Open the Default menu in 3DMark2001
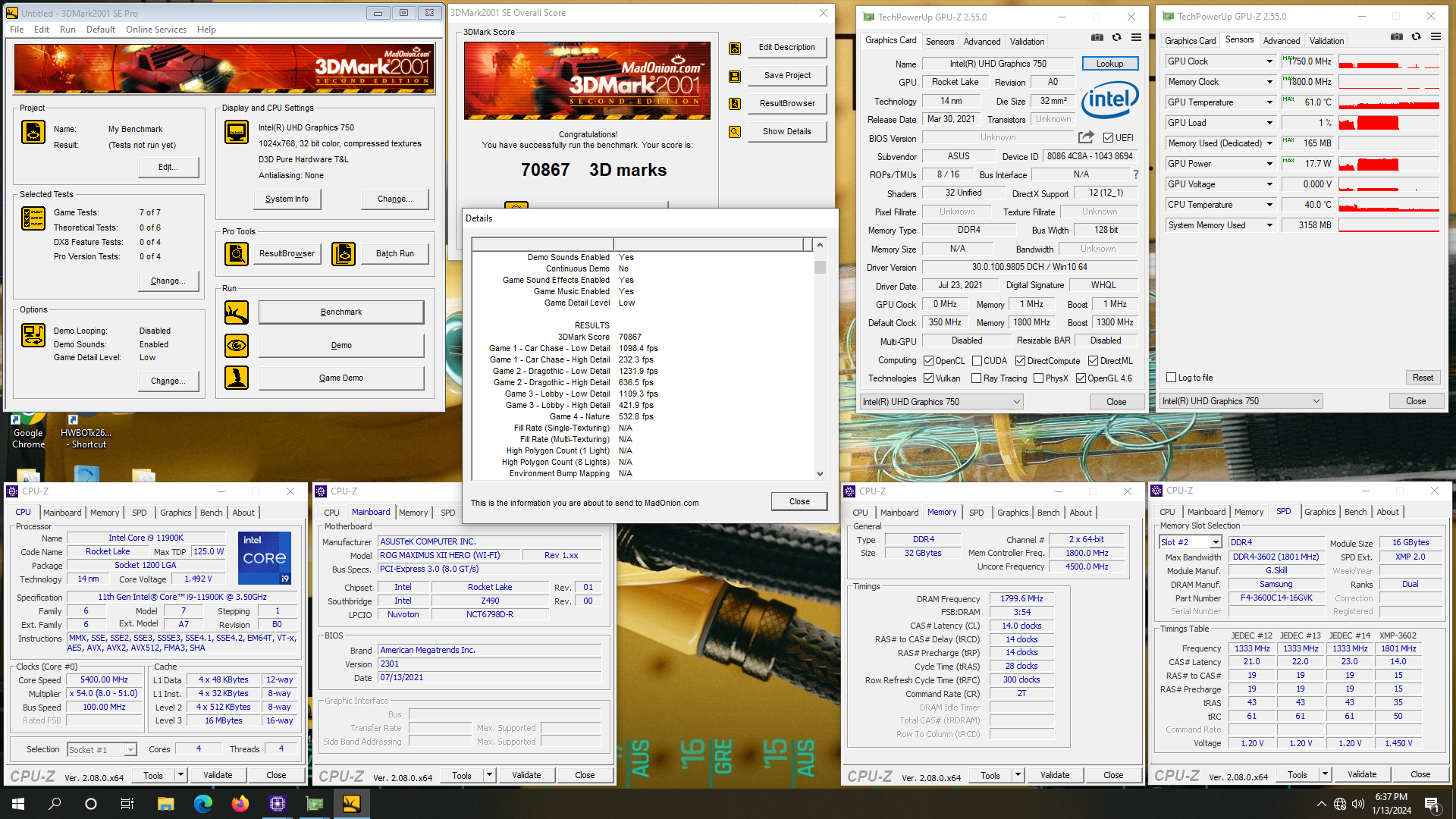Image resolution: width=1456 pixels, height=819 pixels. (100, 30)
